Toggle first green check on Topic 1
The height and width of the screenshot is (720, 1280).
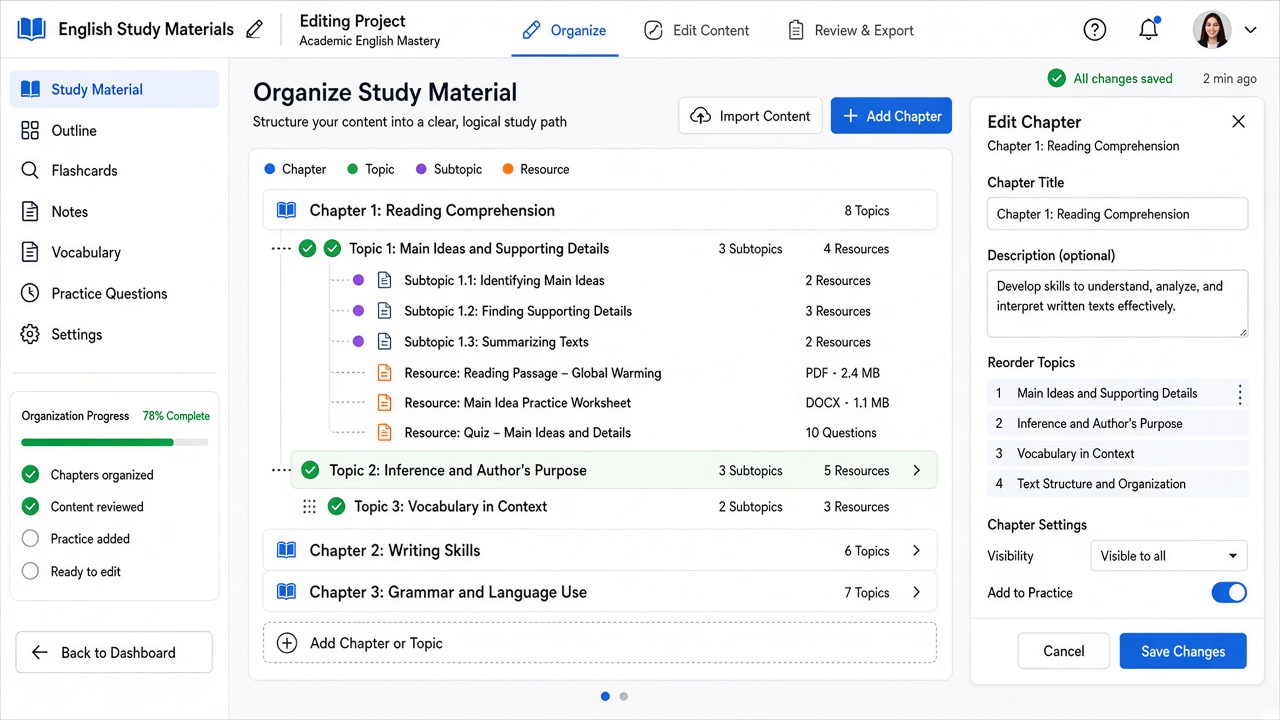tap(308, 248)
